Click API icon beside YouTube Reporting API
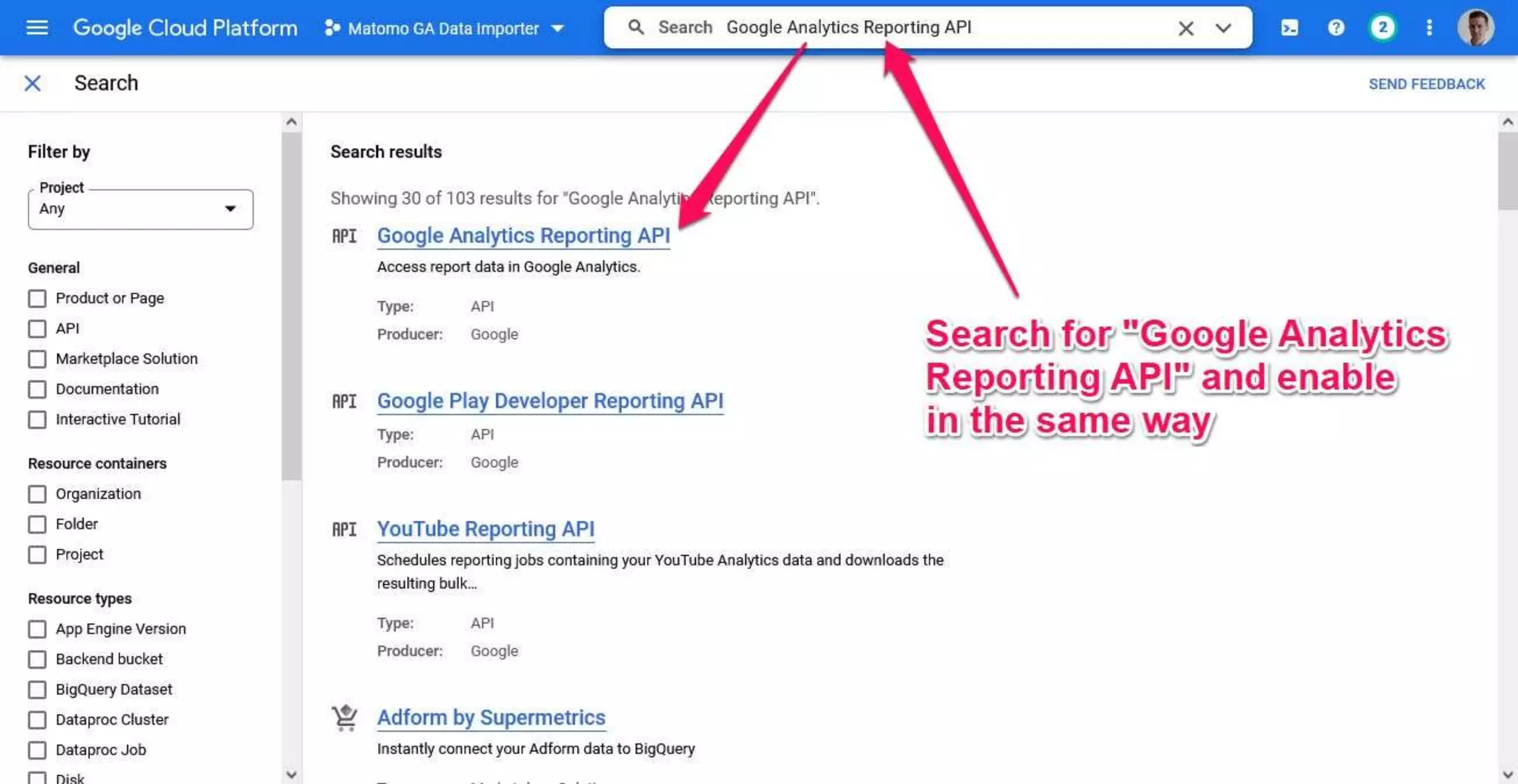The width and height of the screenshot is (1518, 784). (x=344, y=529)
